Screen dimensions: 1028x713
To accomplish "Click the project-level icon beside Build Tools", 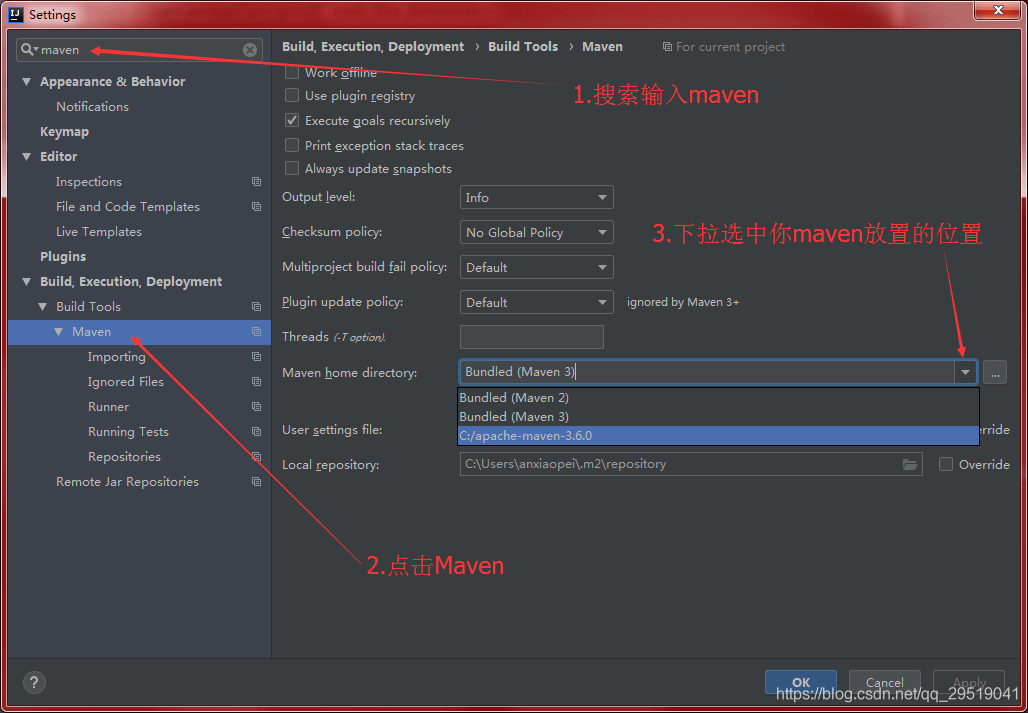I will point(256,307).
